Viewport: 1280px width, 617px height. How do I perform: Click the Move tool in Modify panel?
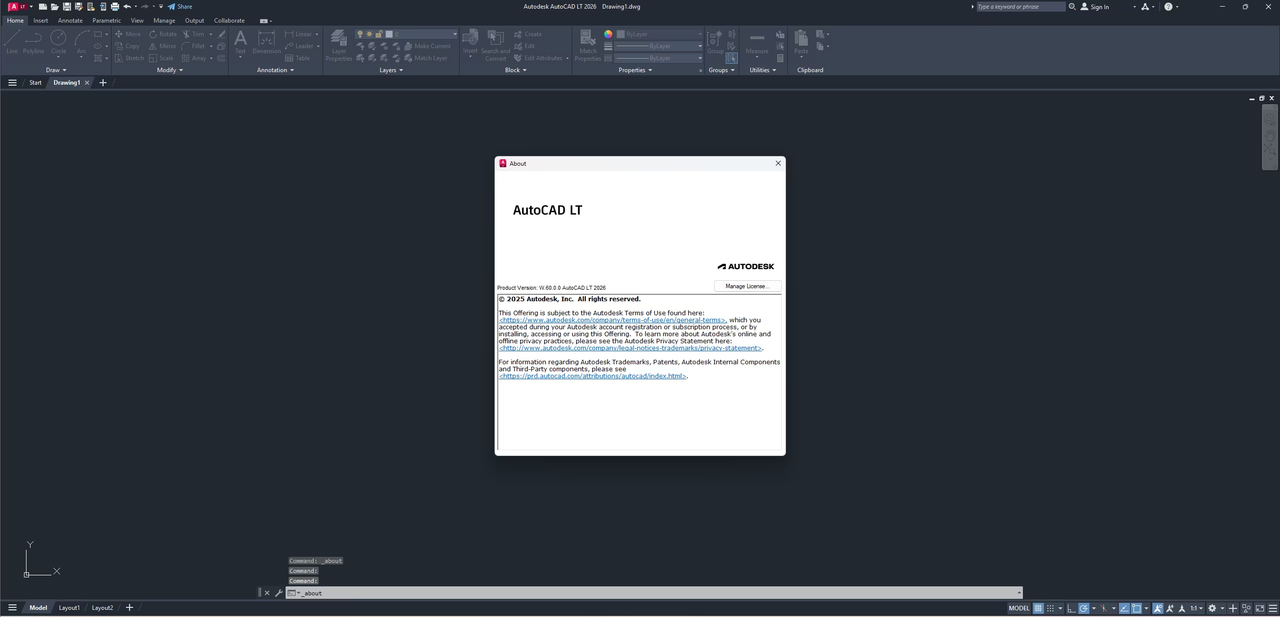127,34
